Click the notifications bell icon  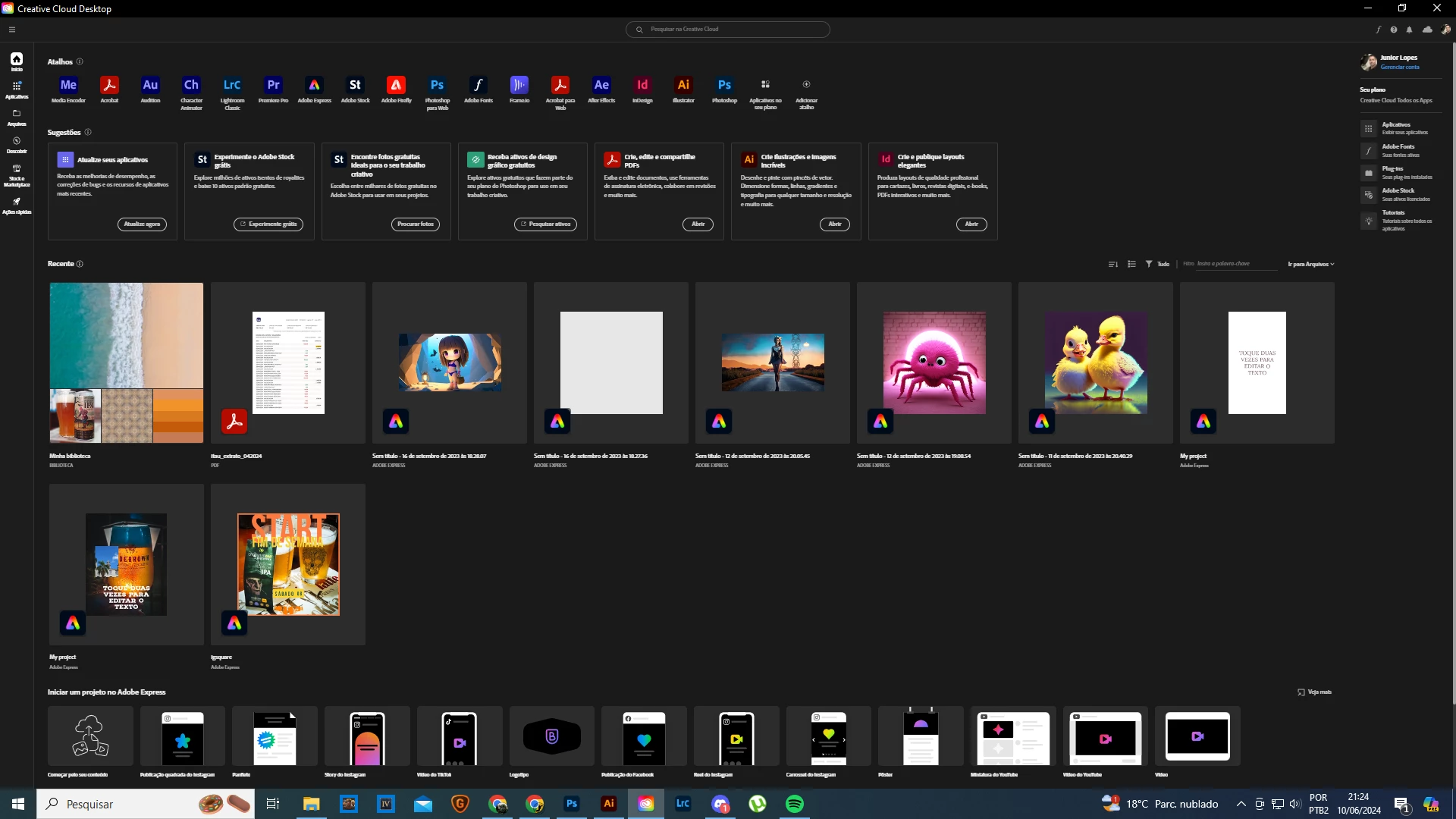point(1410,30)
